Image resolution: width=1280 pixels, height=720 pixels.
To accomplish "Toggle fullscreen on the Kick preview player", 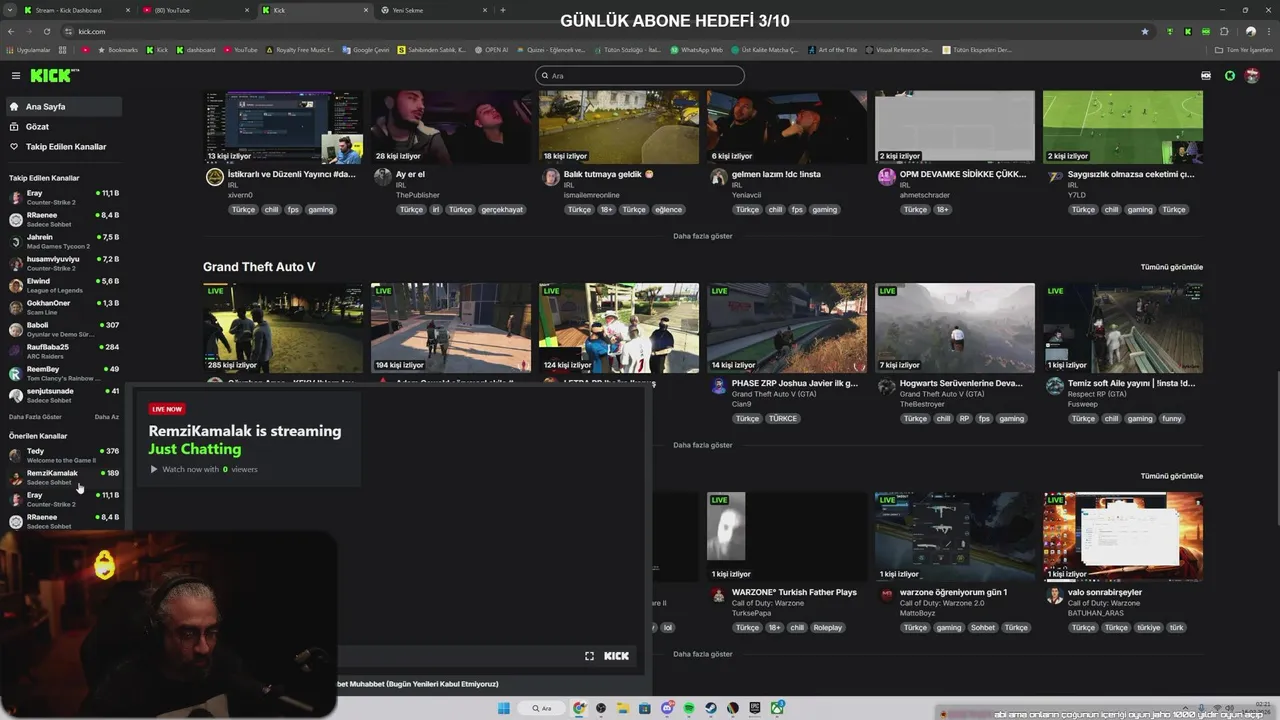I will (589, 656).
